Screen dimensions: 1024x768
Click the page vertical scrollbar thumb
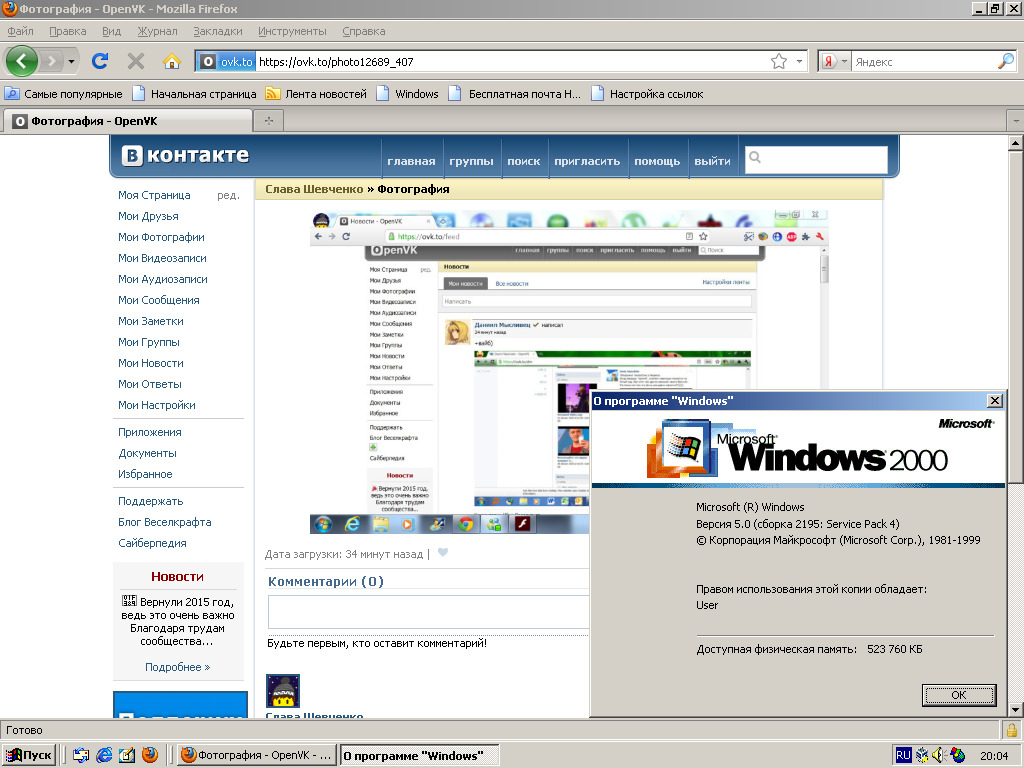(x=1016, y=317)
